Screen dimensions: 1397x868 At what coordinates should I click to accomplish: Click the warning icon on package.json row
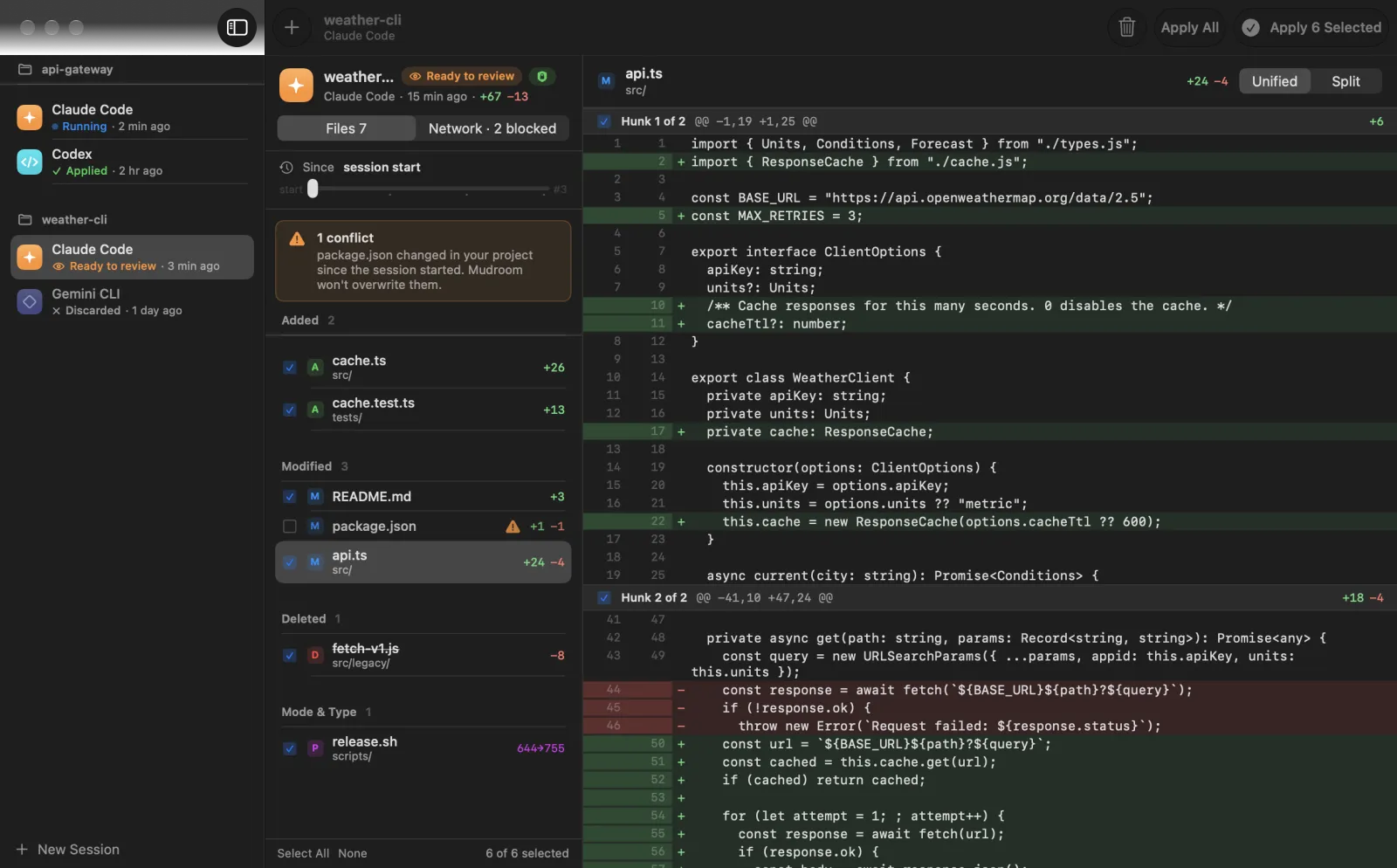pos(513,526)
